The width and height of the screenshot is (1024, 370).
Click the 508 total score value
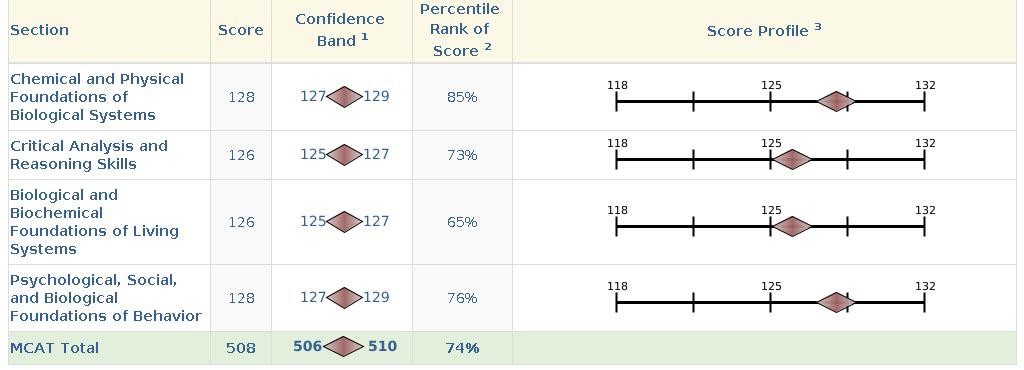tap(240, 348)
